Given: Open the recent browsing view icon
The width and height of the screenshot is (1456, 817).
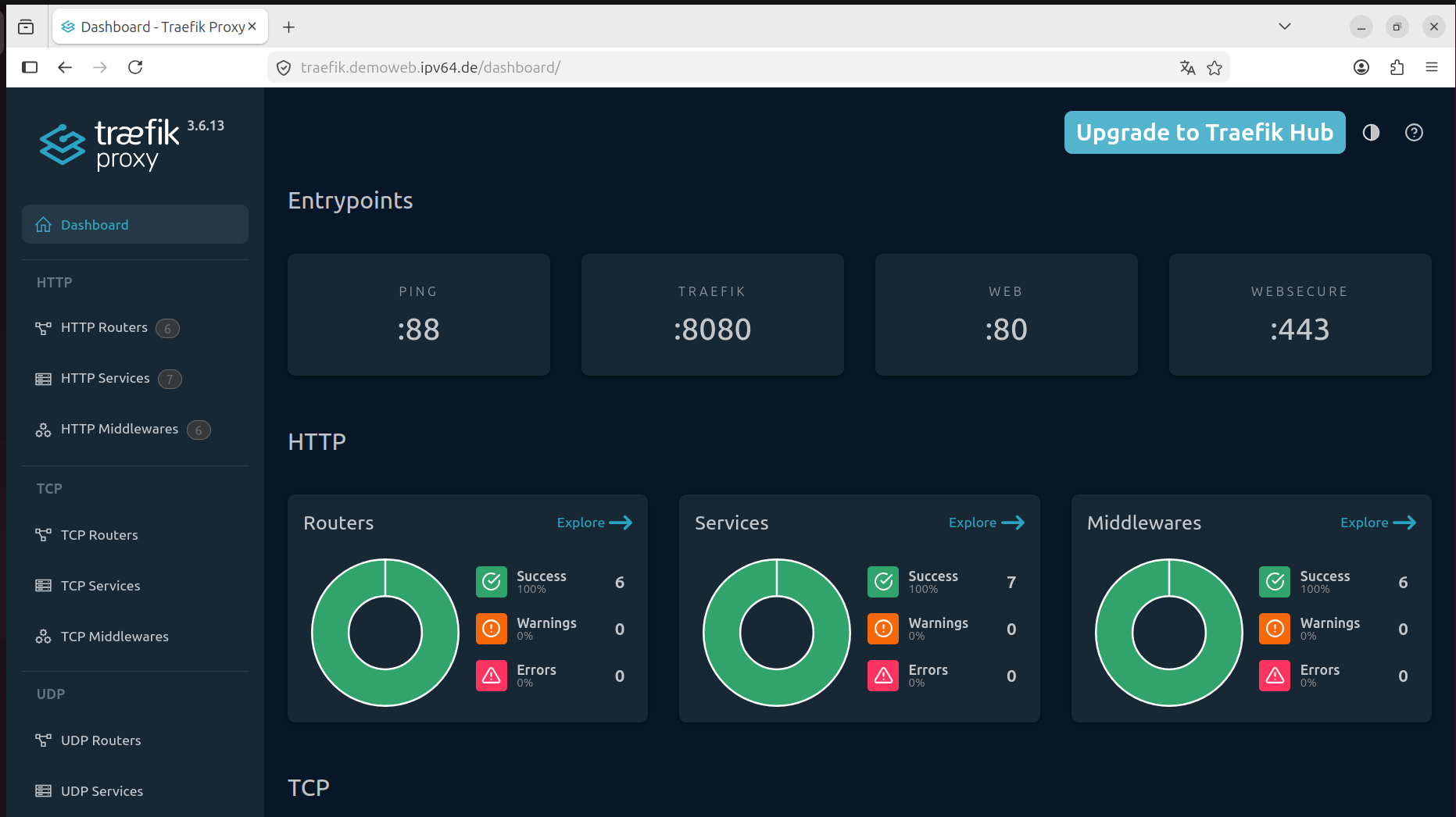Looking at the screenshot, I should pos(26,27).
